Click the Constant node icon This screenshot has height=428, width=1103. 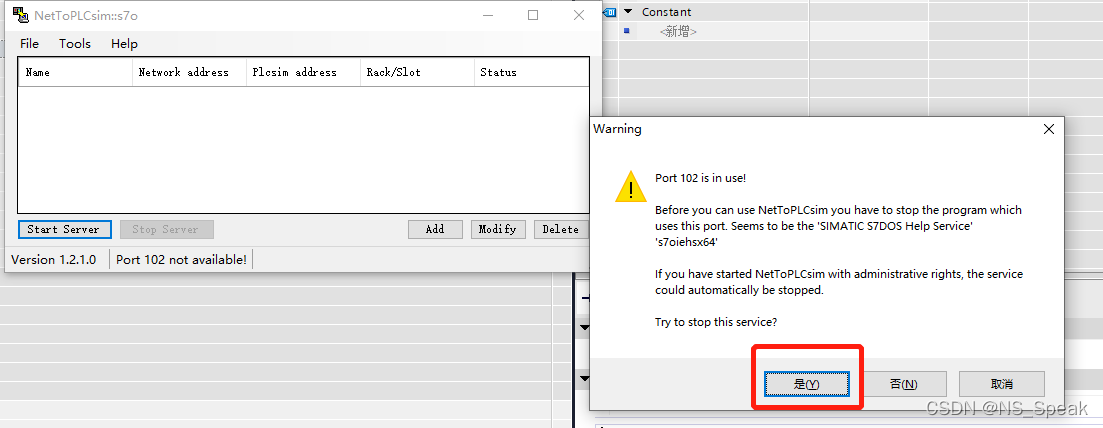[611, 12]
